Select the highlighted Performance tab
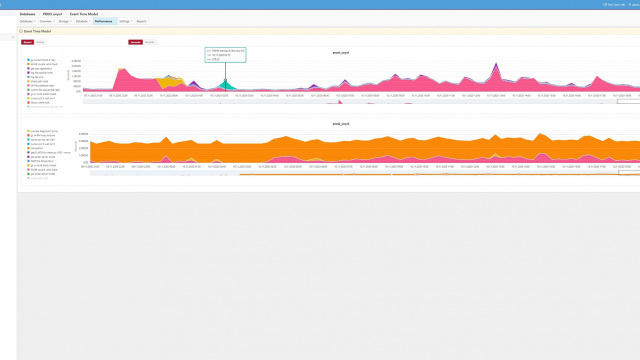The image size is (640, 360). pos(104,21)
